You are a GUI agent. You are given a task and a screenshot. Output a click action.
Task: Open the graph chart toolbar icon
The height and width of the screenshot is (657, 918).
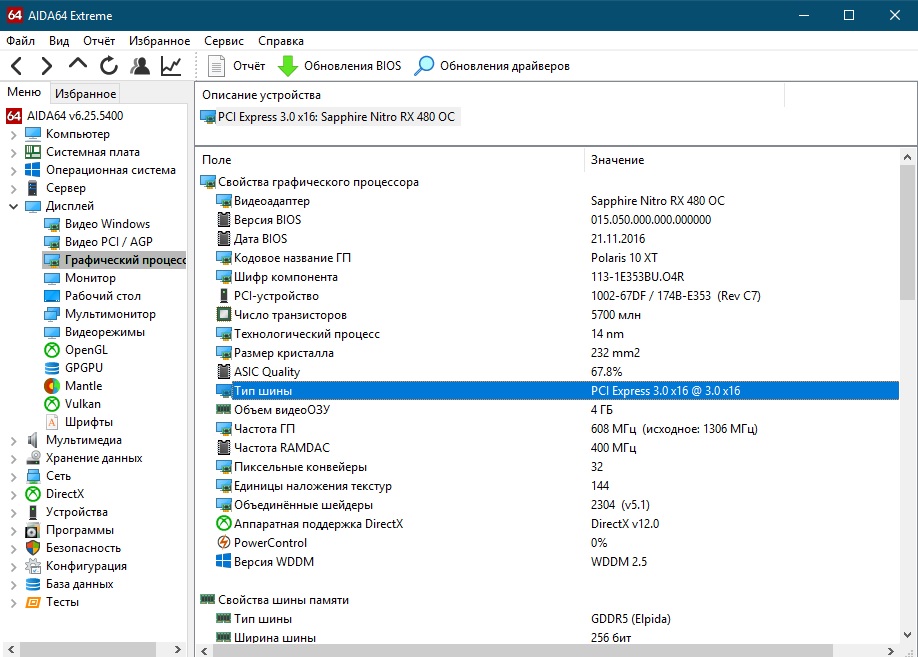click(171, 66)
